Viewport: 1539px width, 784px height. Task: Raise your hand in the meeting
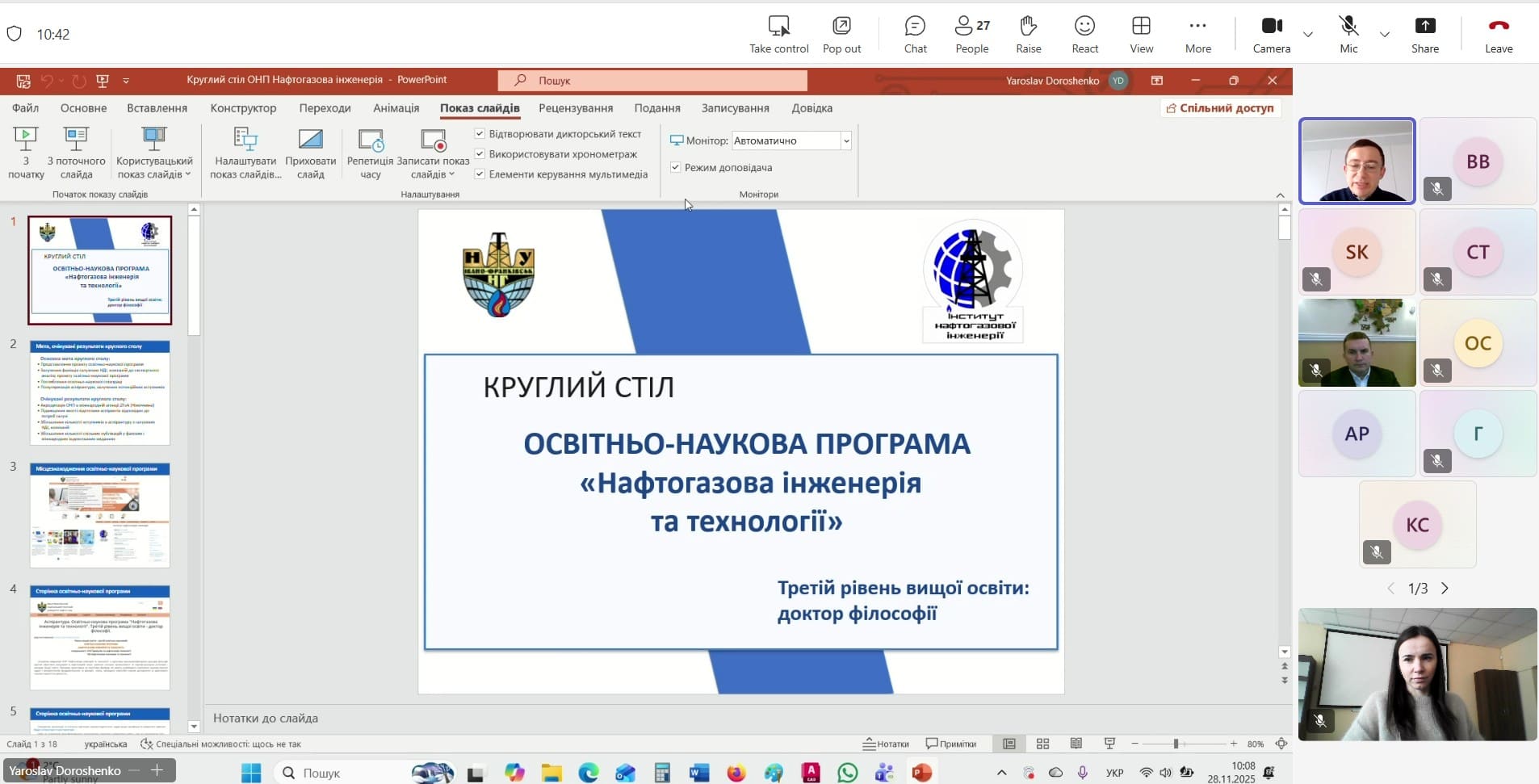(x=1028, y=35)
